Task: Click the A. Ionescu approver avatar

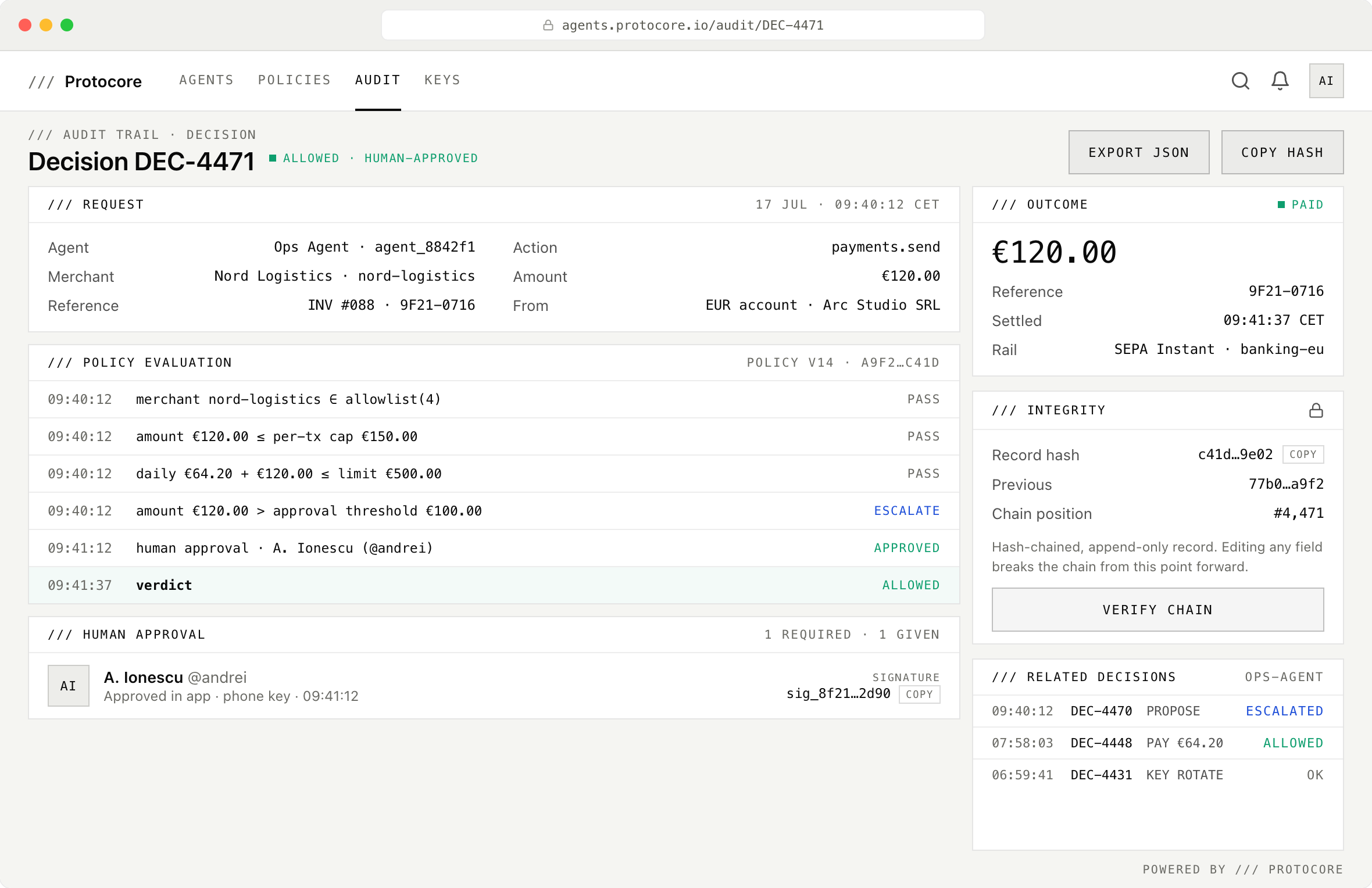Action: point(69,686)
